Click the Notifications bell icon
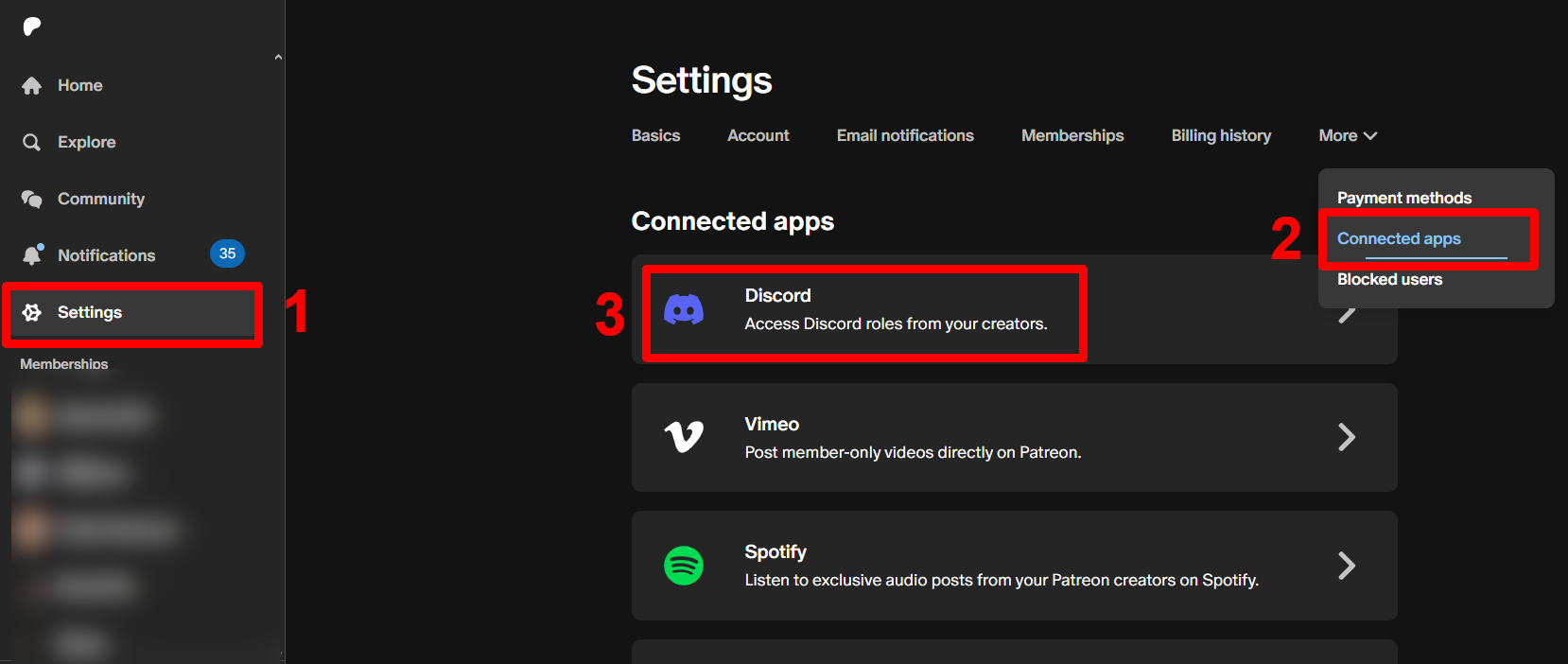1568x664 pixels. [33, 254]
